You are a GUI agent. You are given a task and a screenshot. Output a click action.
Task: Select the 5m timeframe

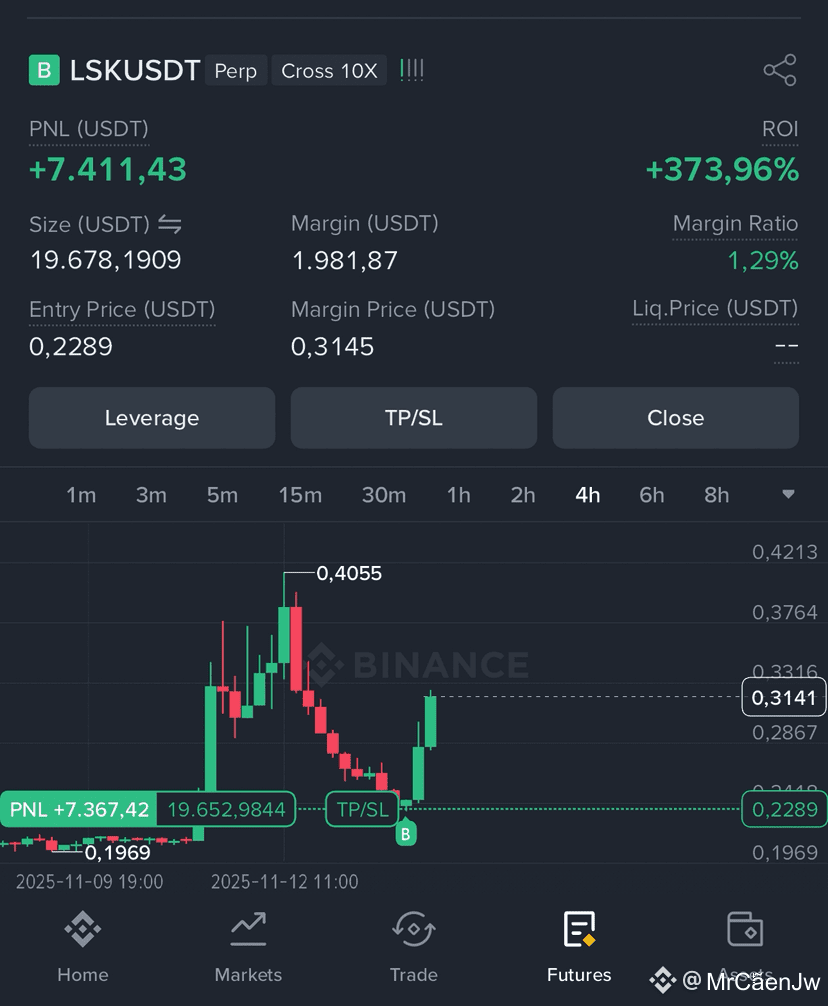click(222, 495)
